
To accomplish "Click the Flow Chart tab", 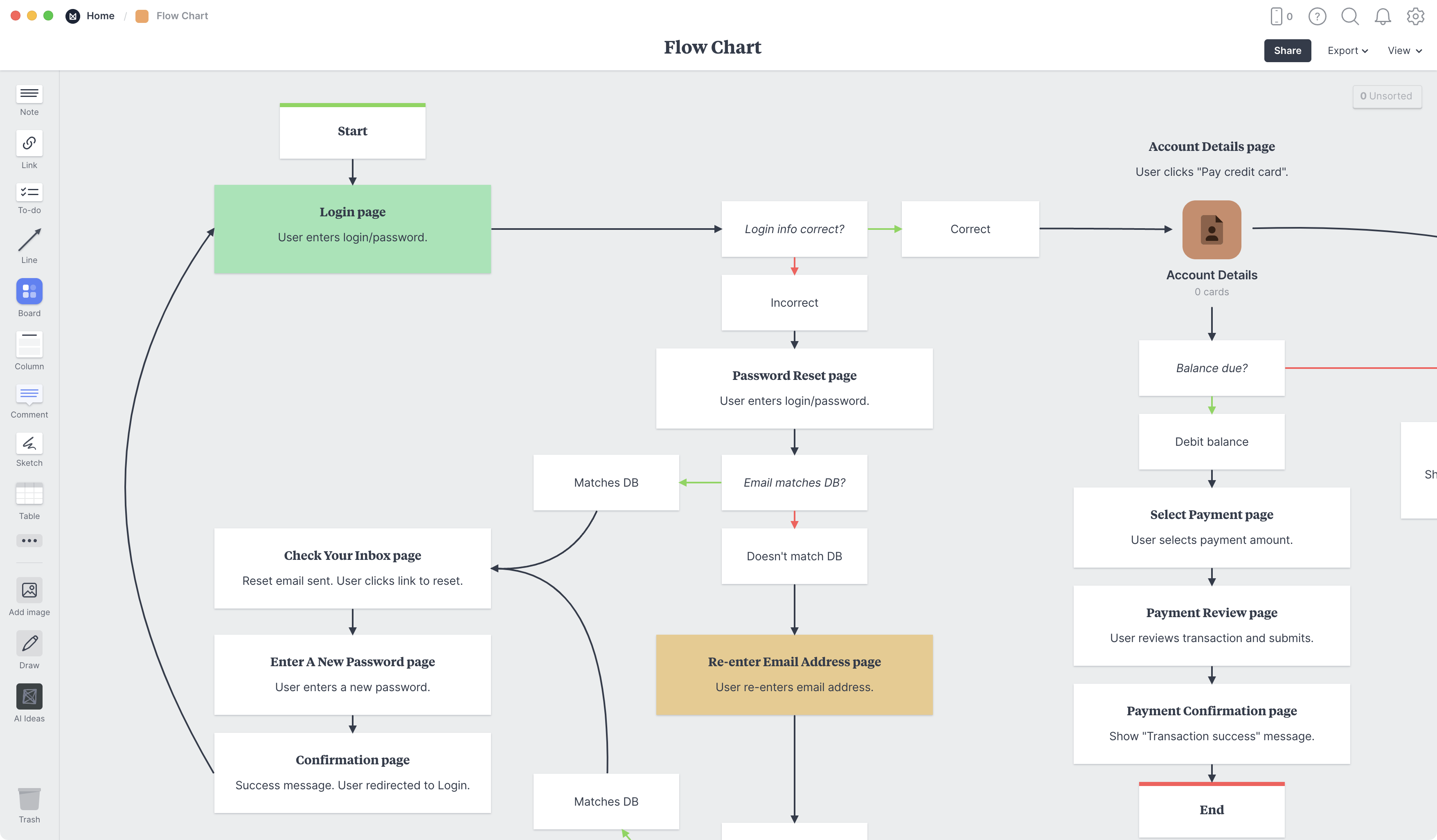I will (x=181, y=15).
